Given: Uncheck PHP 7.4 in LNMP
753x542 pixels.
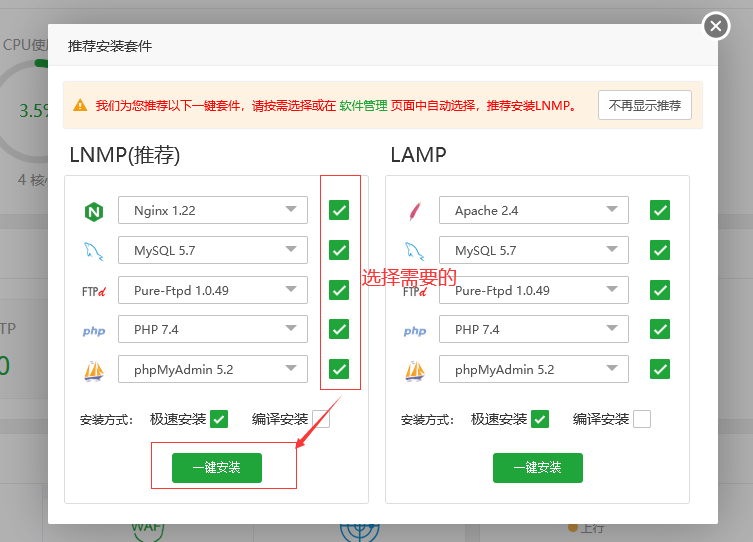Looking at the screenshot, I should [x=339, y=329].
